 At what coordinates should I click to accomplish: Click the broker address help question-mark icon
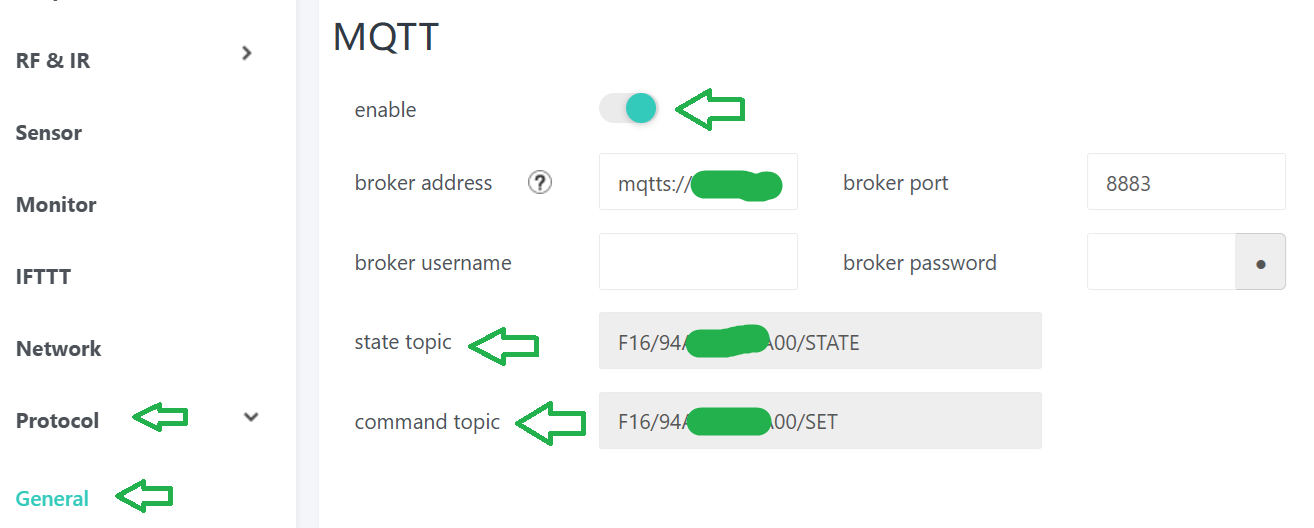click(540, 183)
